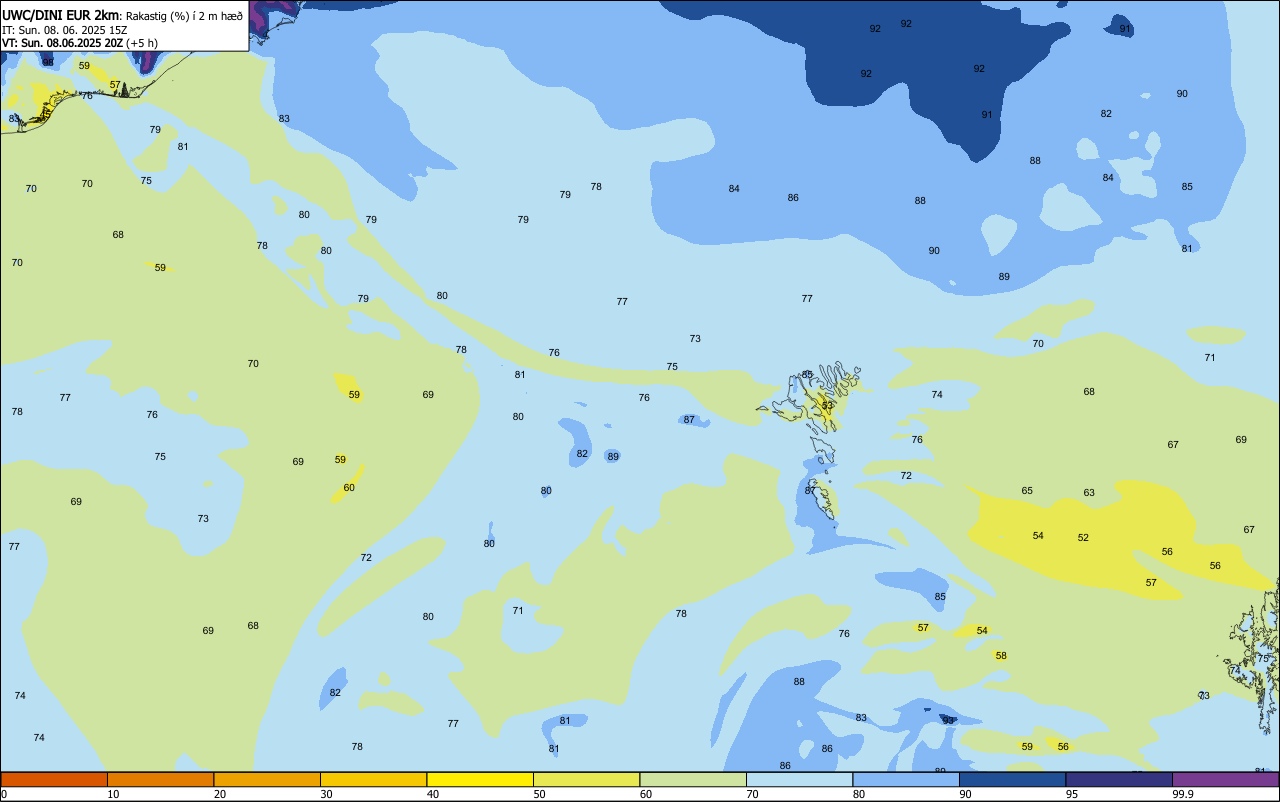The width and height of the screenshot is (1280, 802).
Task: Click the legend tick label "95"
Action: (1072, 794)
